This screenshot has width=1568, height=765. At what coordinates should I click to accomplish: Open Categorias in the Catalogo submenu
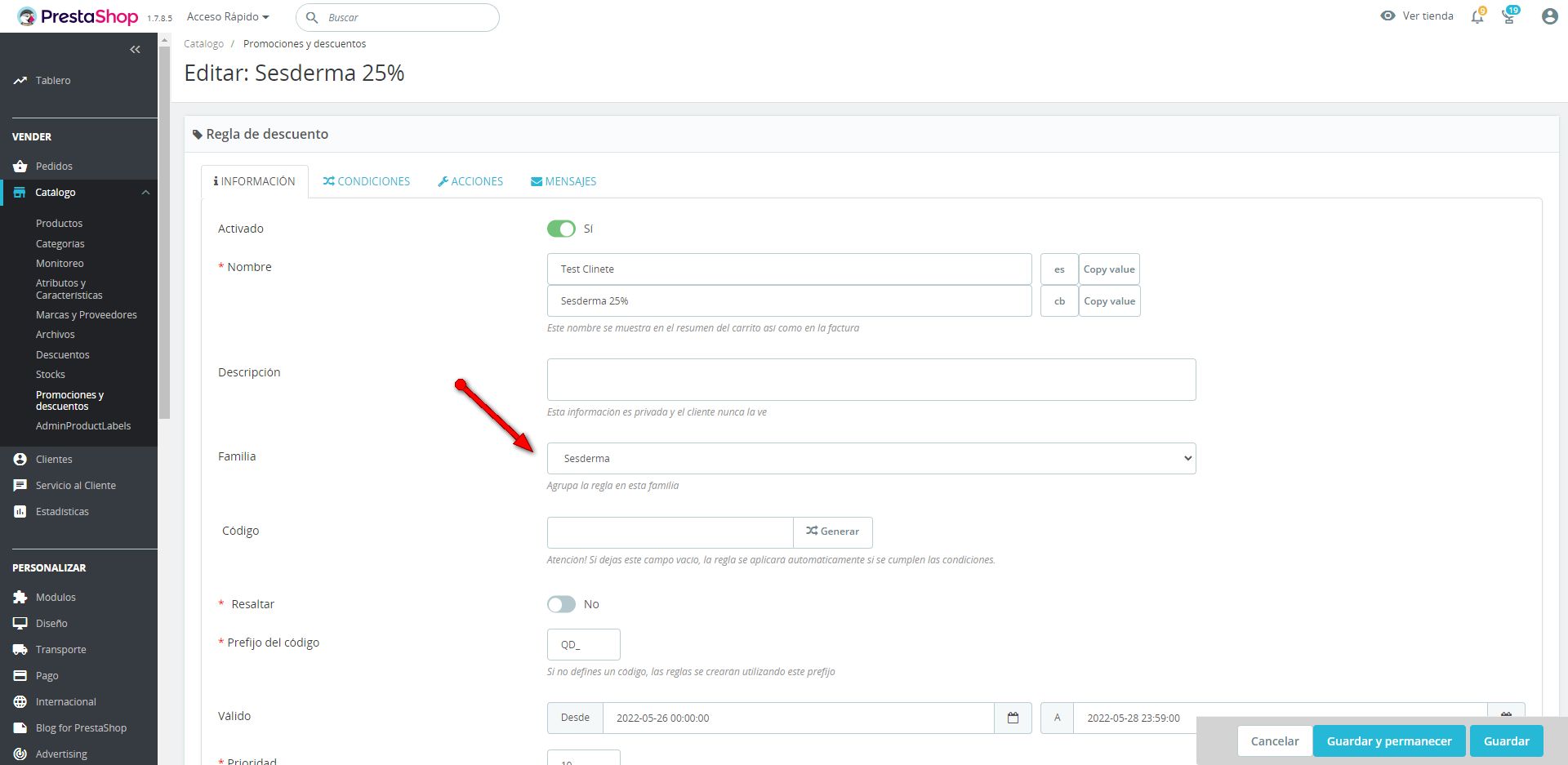tap(60, 244)
